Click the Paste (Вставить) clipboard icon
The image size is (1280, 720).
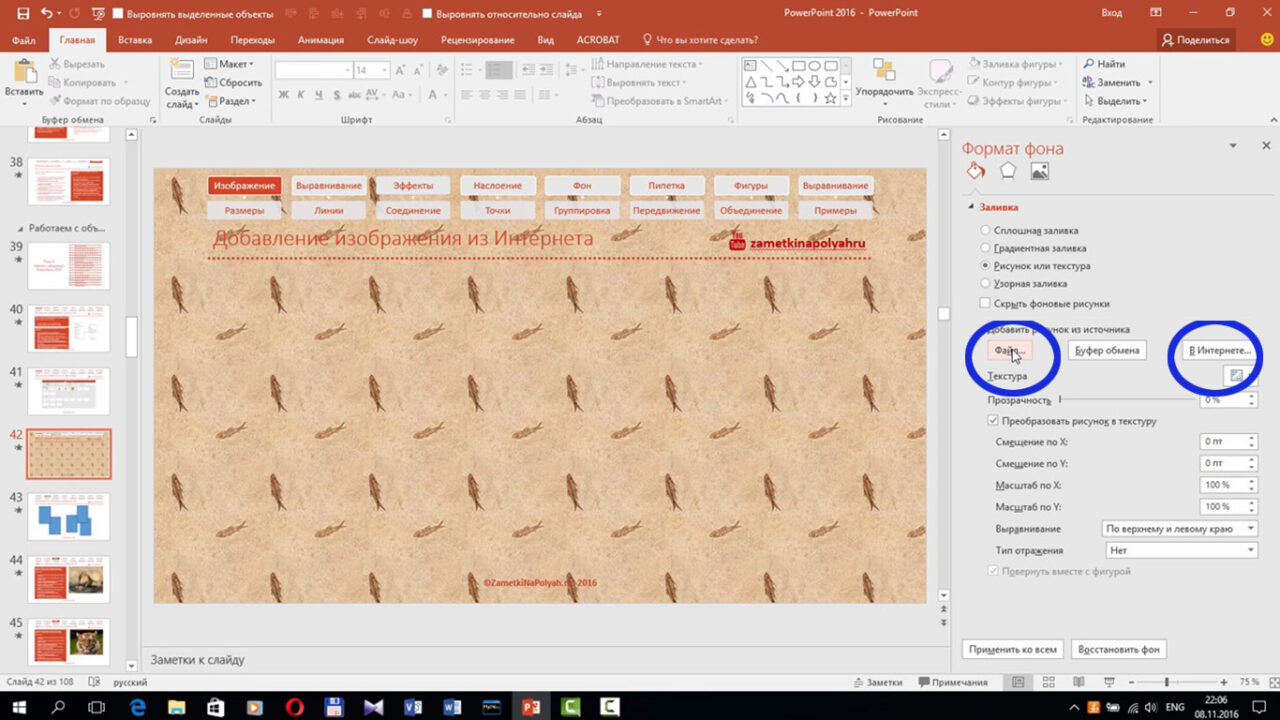(23, 72)
